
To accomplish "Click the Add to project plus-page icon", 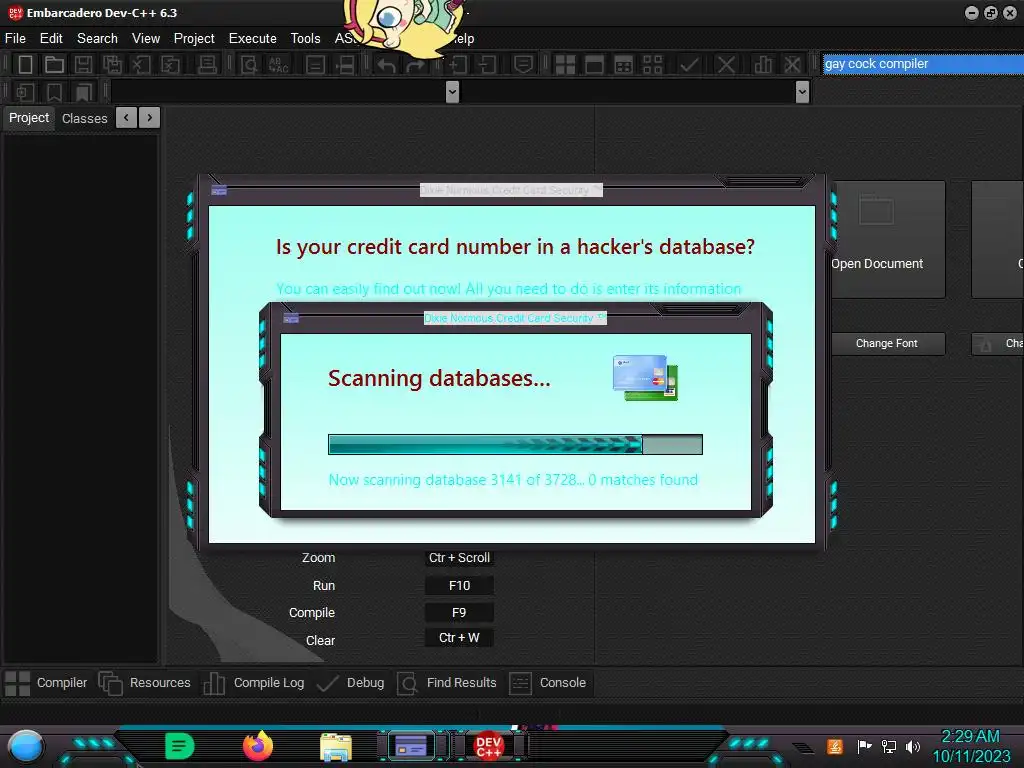I will coord(457,65).
